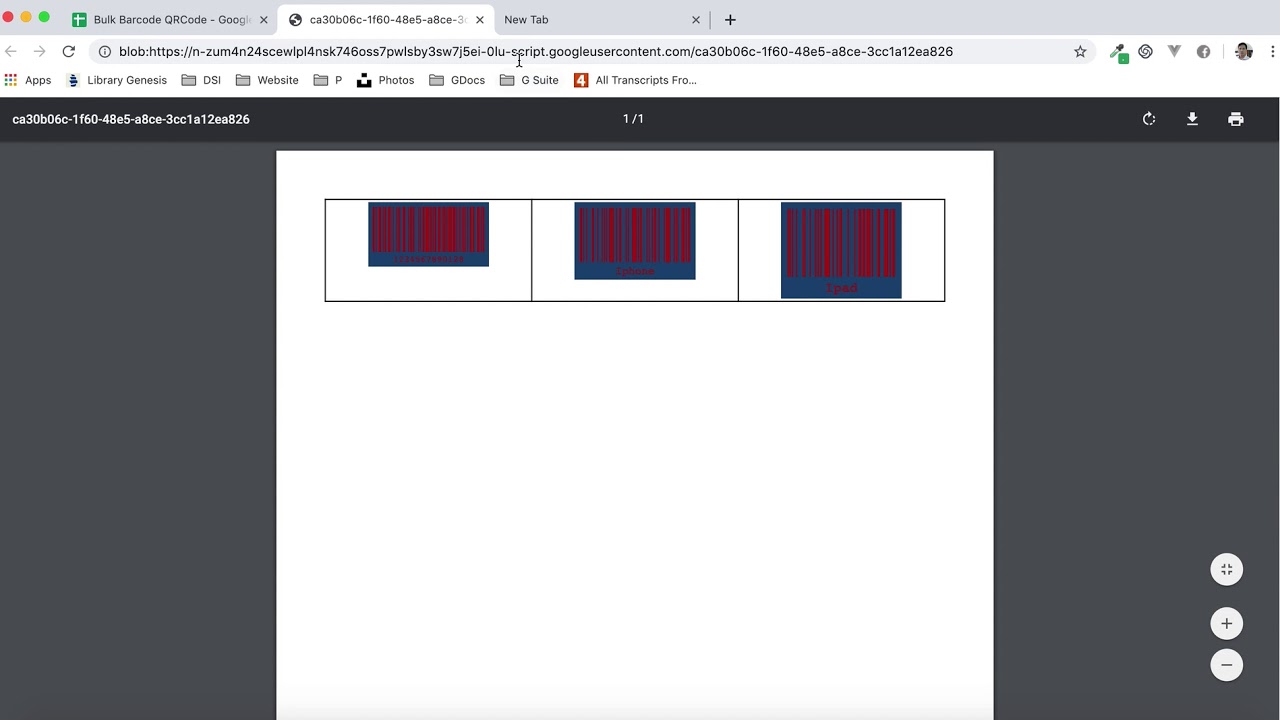The width and height of the screenshot is (1280, 720).
Task: Click the round gray extension icon
Action: pyautogui.click(x=1204, y=52)
